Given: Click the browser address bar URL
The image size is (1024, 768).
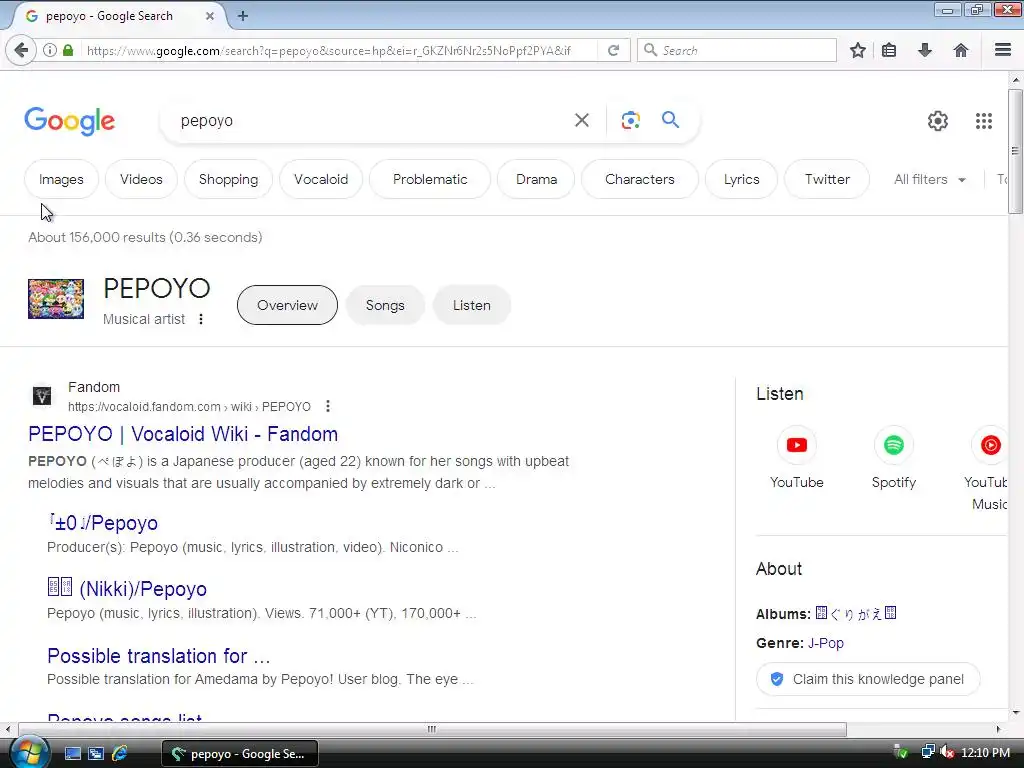Looking at the screenshot, I should pos(329,50).
